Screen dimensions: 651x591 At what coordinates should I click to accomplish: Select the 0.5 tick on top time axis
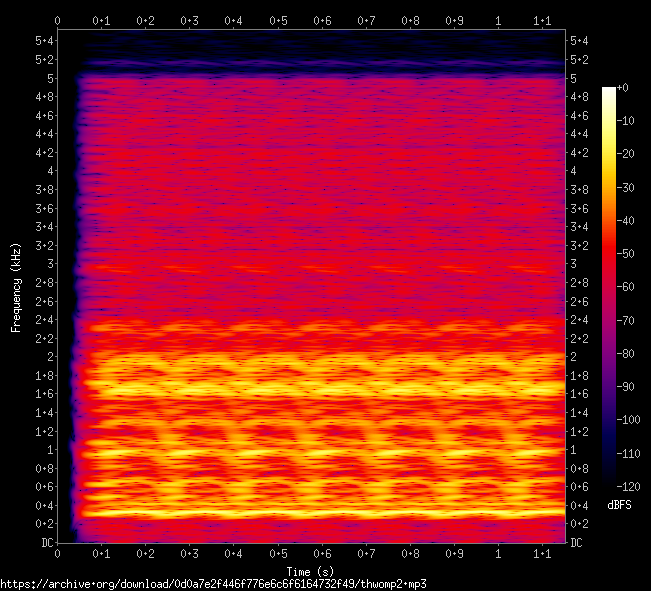pyautogui.click(x=277, y=20)
